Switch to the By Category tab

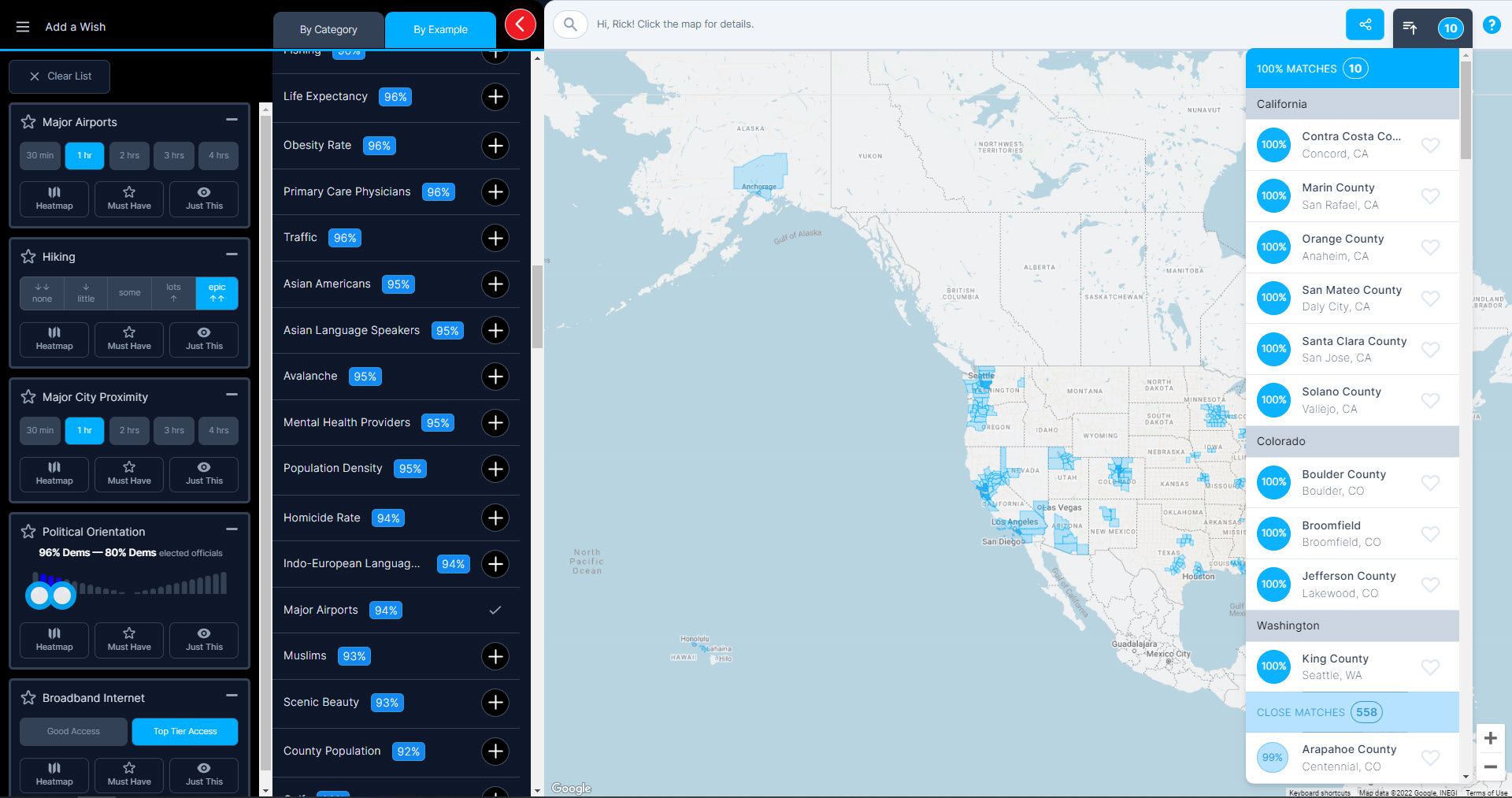pyautogui.click(x=328, y=30)
